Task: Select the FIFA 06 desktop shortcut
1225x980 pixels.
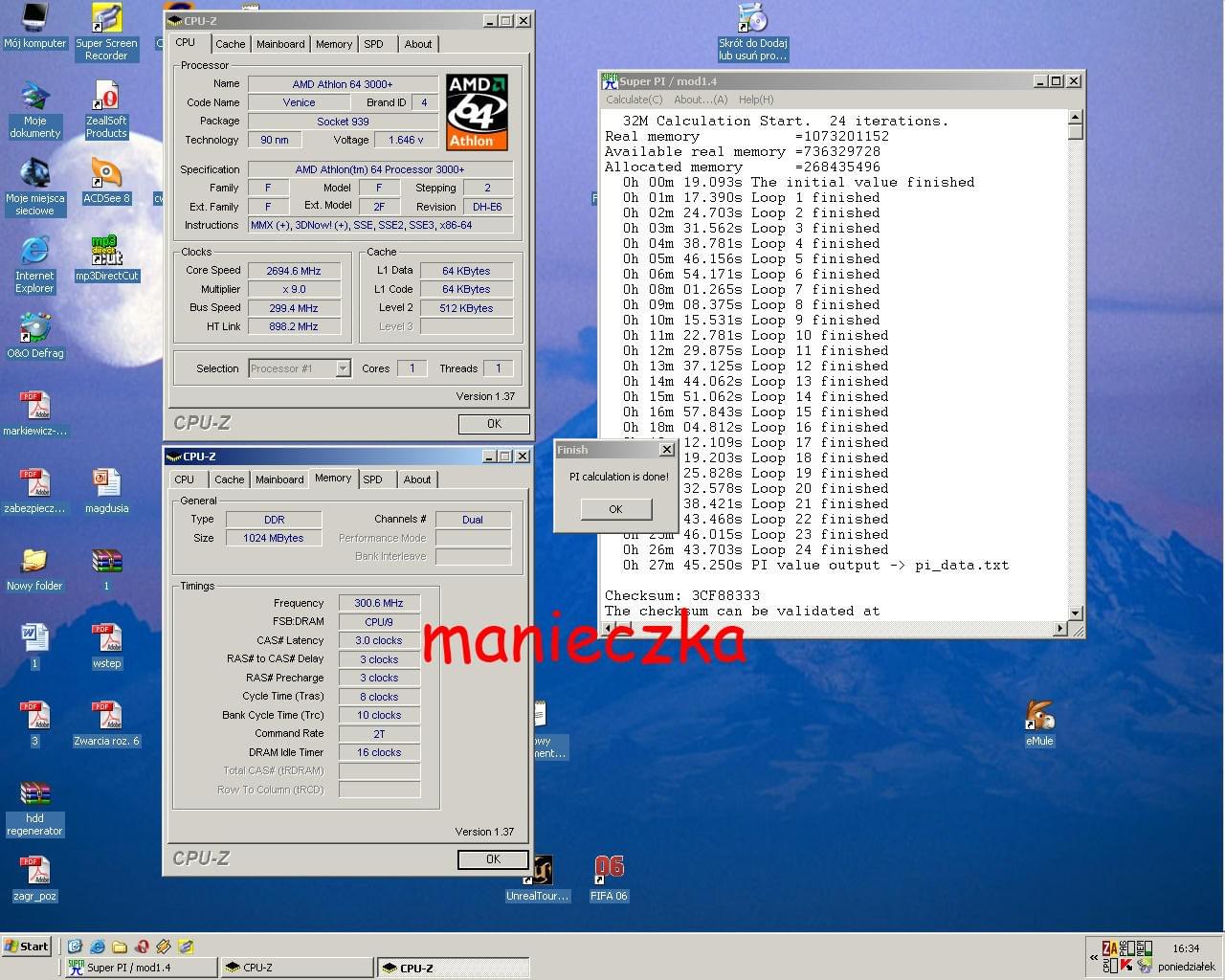Action: (x=609, y=880)
